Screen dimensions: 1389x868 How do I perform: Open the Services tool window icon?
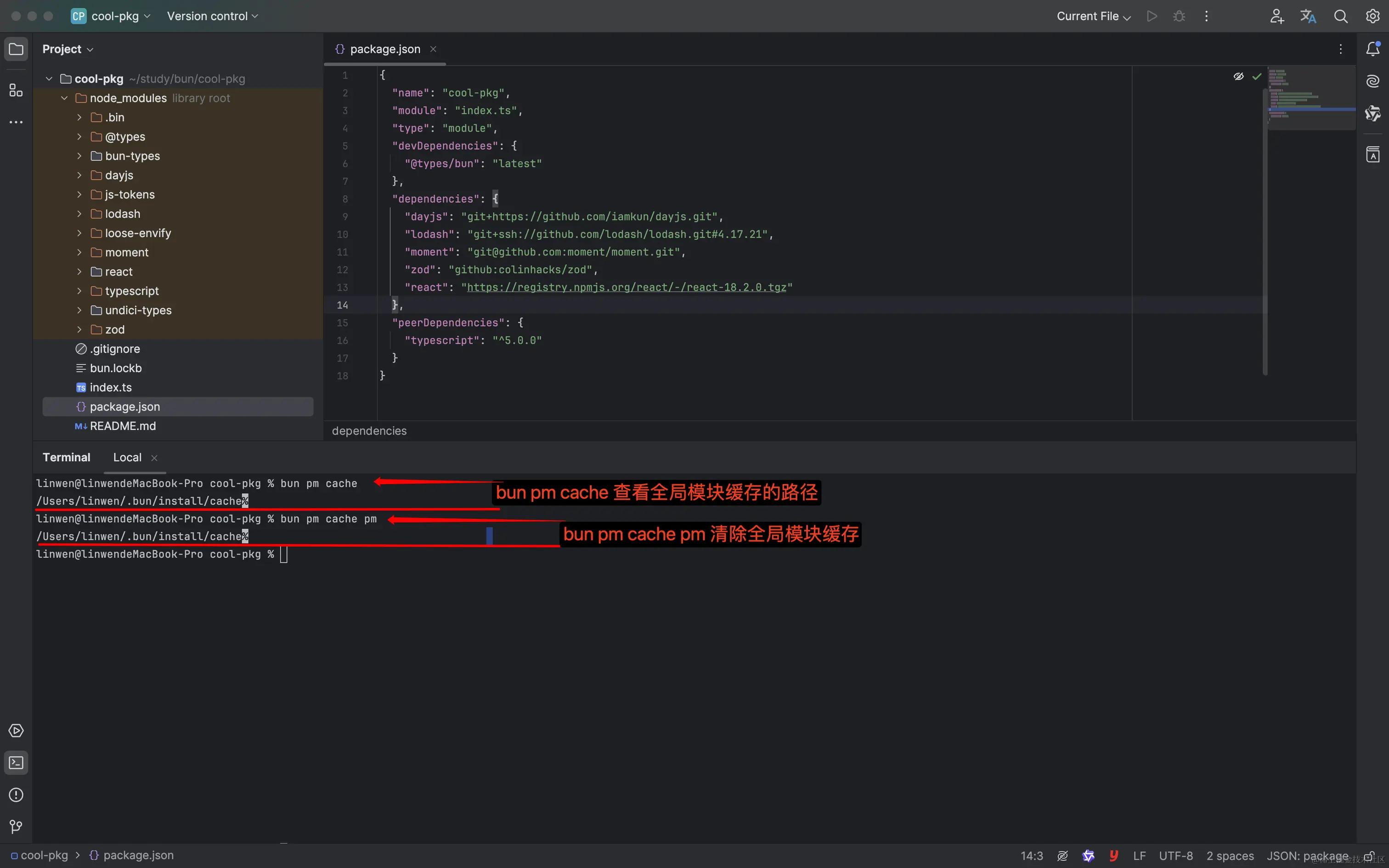(16, 730)
